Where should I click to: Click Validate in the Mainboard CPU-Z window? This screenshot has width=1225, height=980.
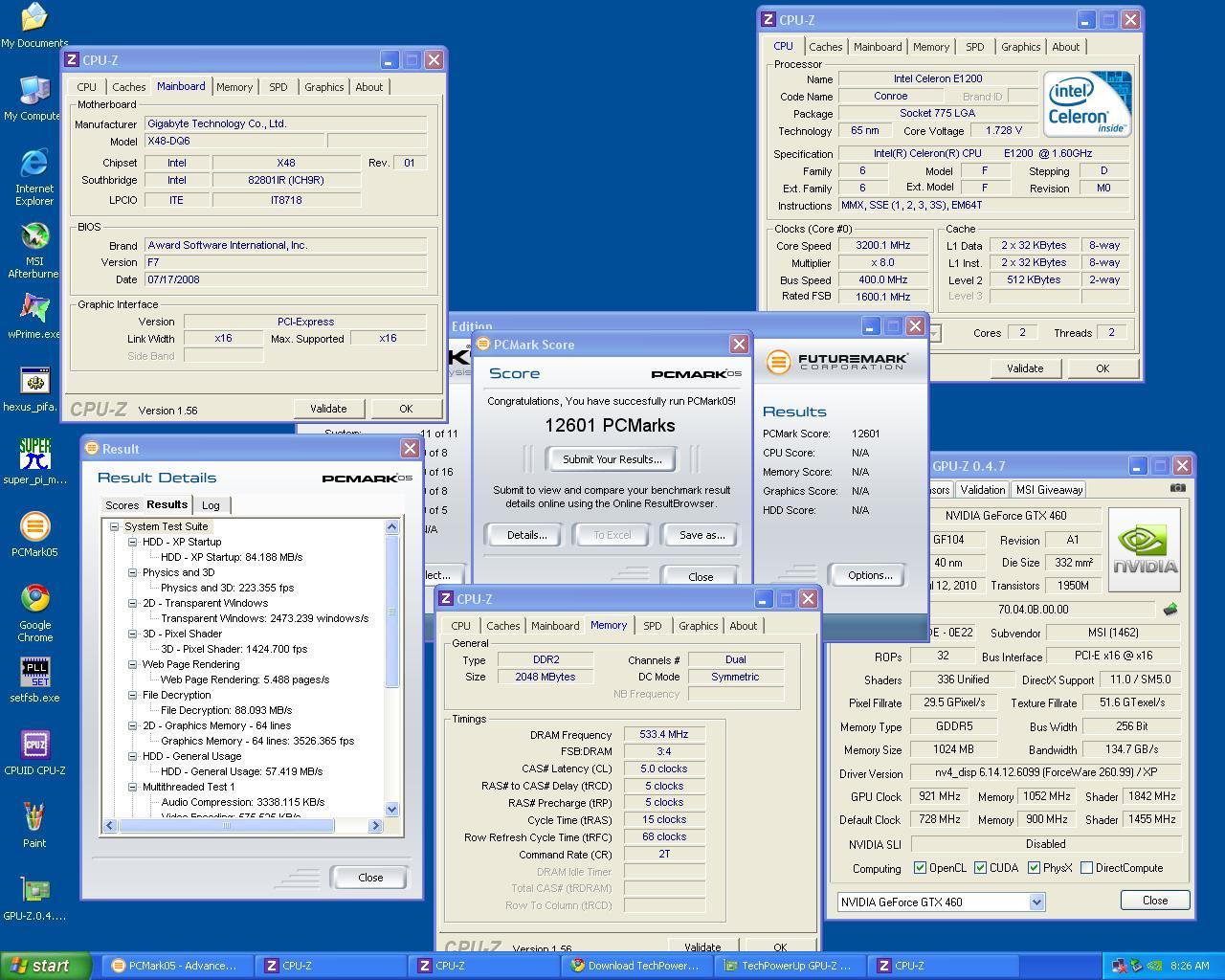coord(328,409)
